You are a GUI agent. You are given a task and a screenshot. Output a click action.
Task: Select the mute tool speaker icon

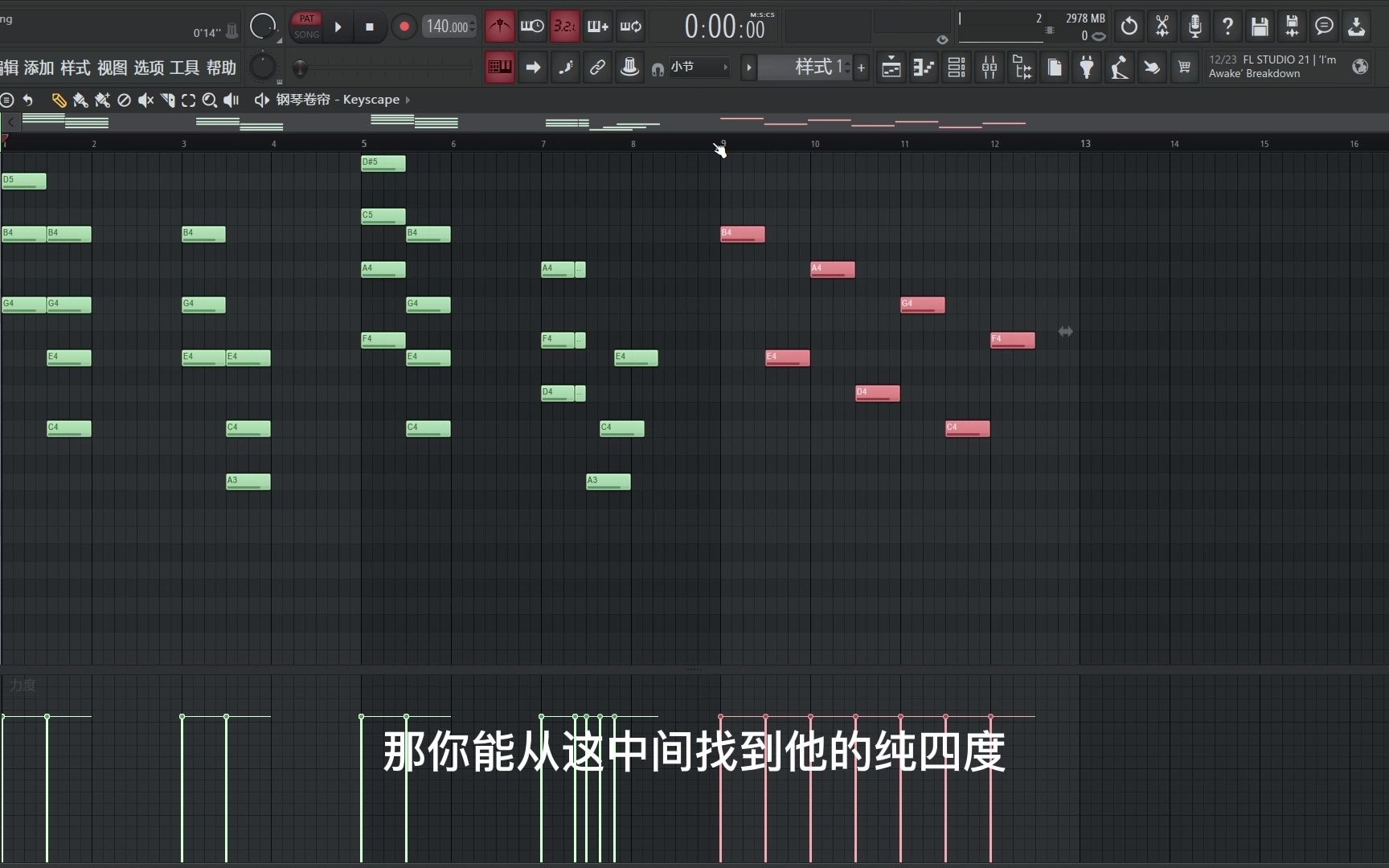coord(145,100)
